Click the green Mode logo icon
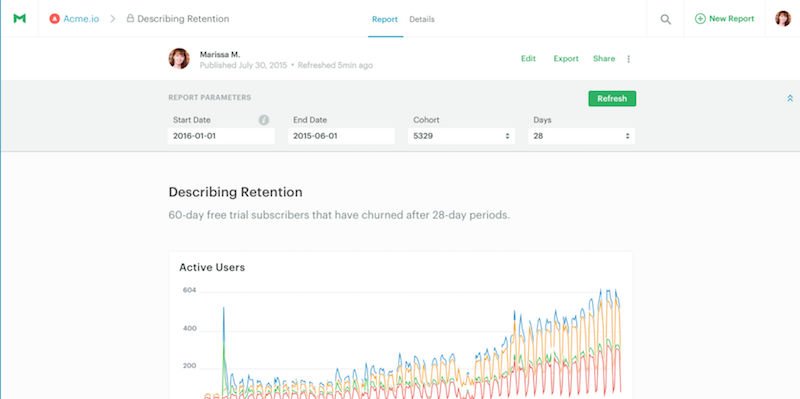Screen dimensions: 800x399 pyautogui.click(x=19, y=18)
